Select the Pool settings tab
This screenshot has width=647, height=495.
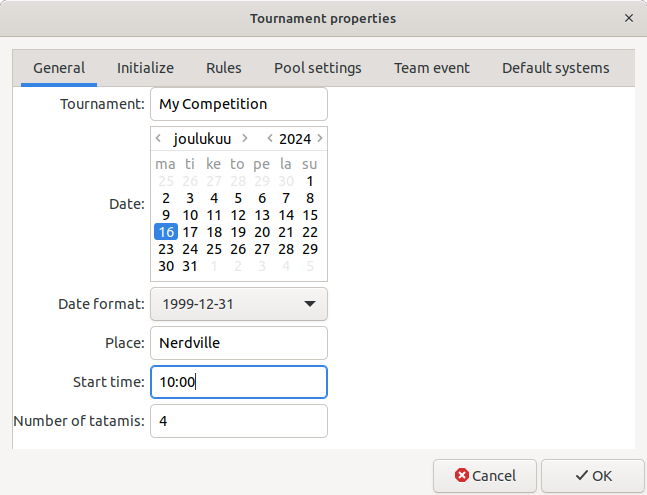click(x=318, y=68)
